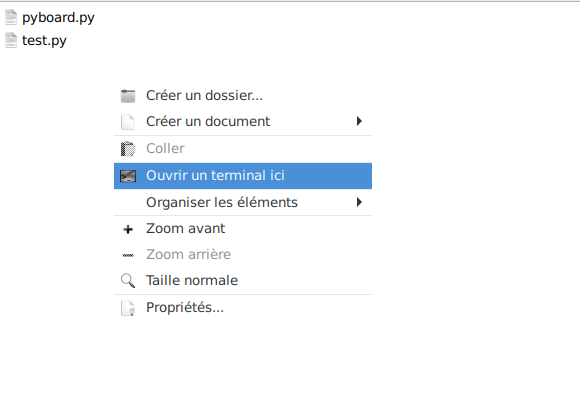Select Ouvrir un terminal ici
The height and width of the screenshot is (408, 580).
pos(243,176)
